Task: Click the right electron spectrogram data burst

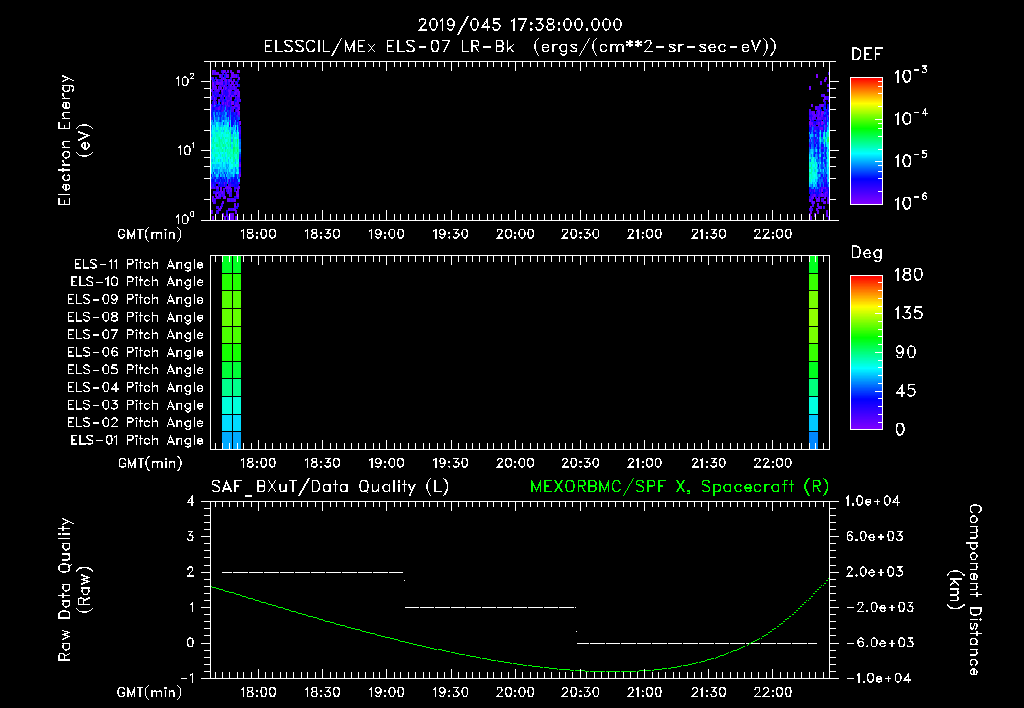Action: [819, 147]
